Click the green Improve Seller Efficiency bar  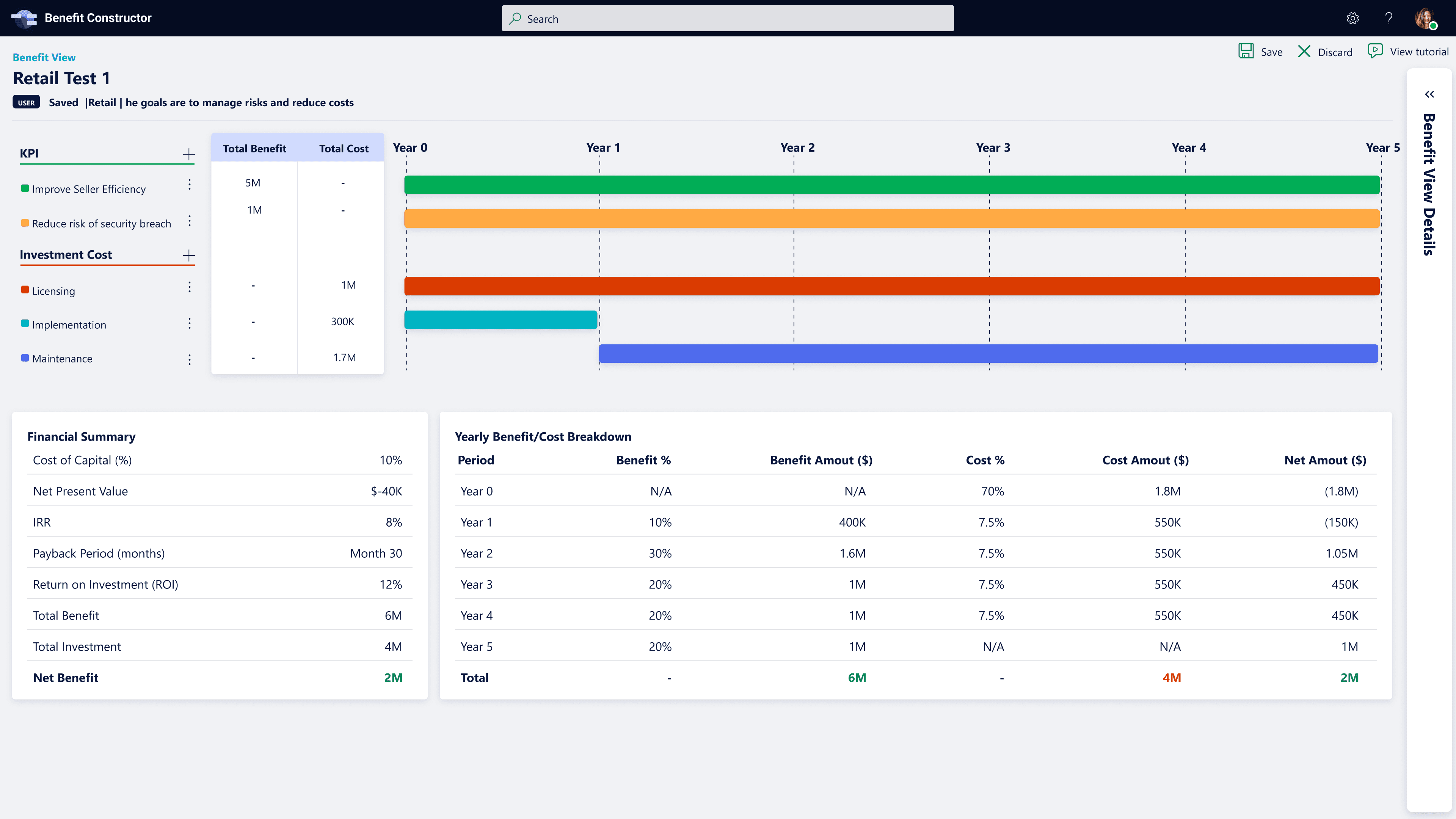tap(892, 185)
